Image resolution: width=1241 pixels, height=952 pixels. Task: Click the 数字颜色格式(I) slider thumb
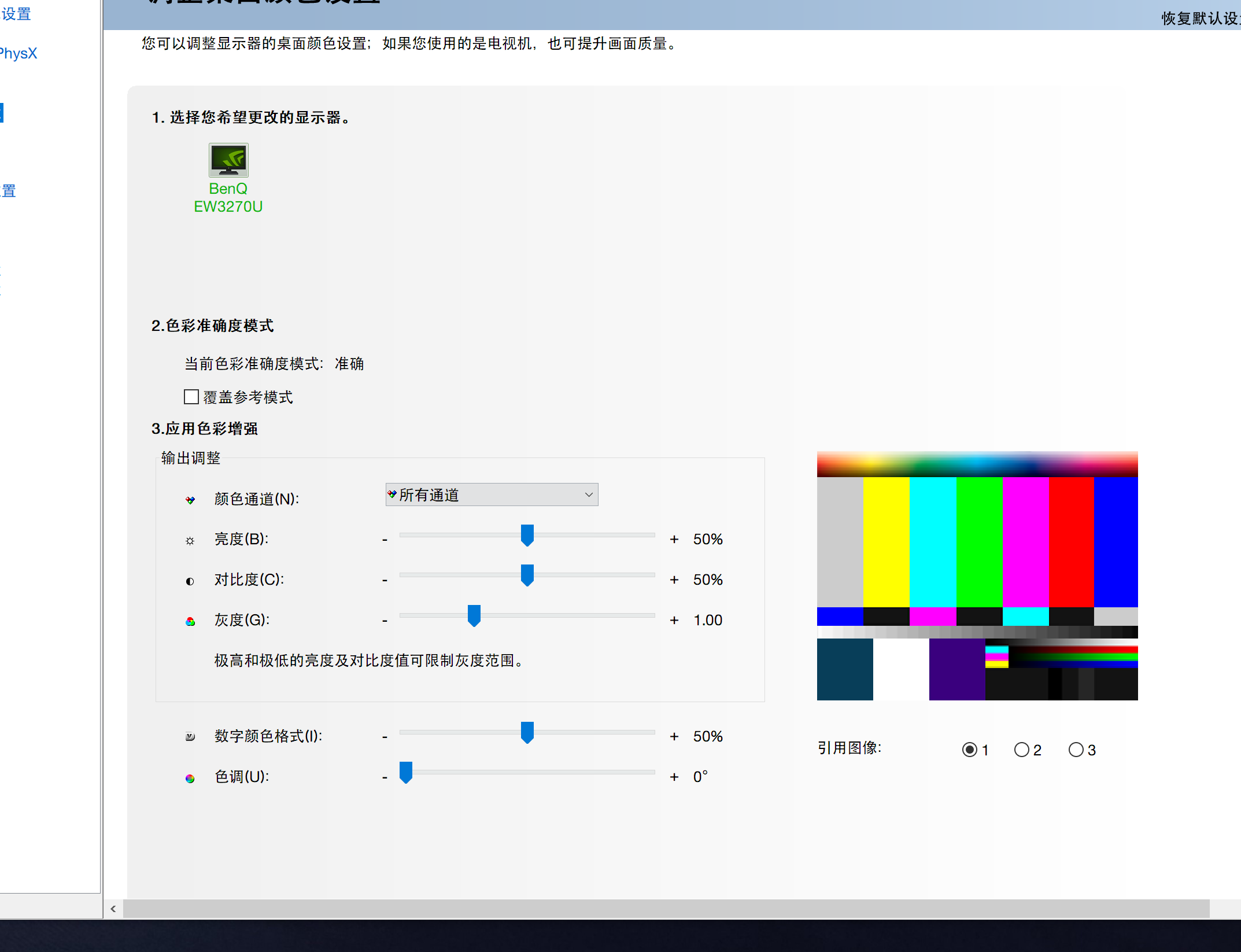pos(527,732)
